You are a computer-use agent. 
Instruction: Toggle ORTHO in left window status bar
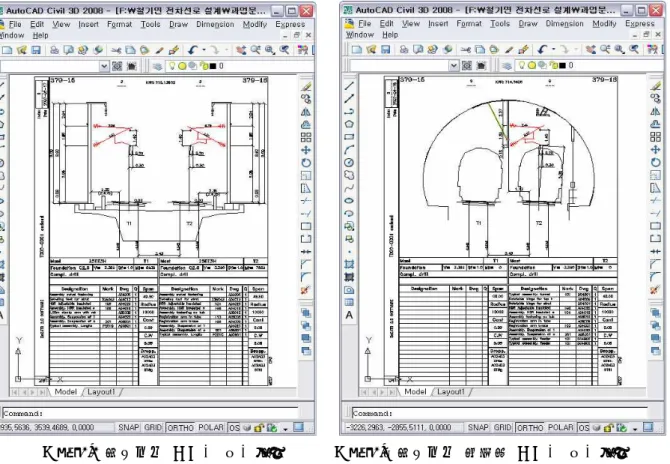(x=180, y=427)
